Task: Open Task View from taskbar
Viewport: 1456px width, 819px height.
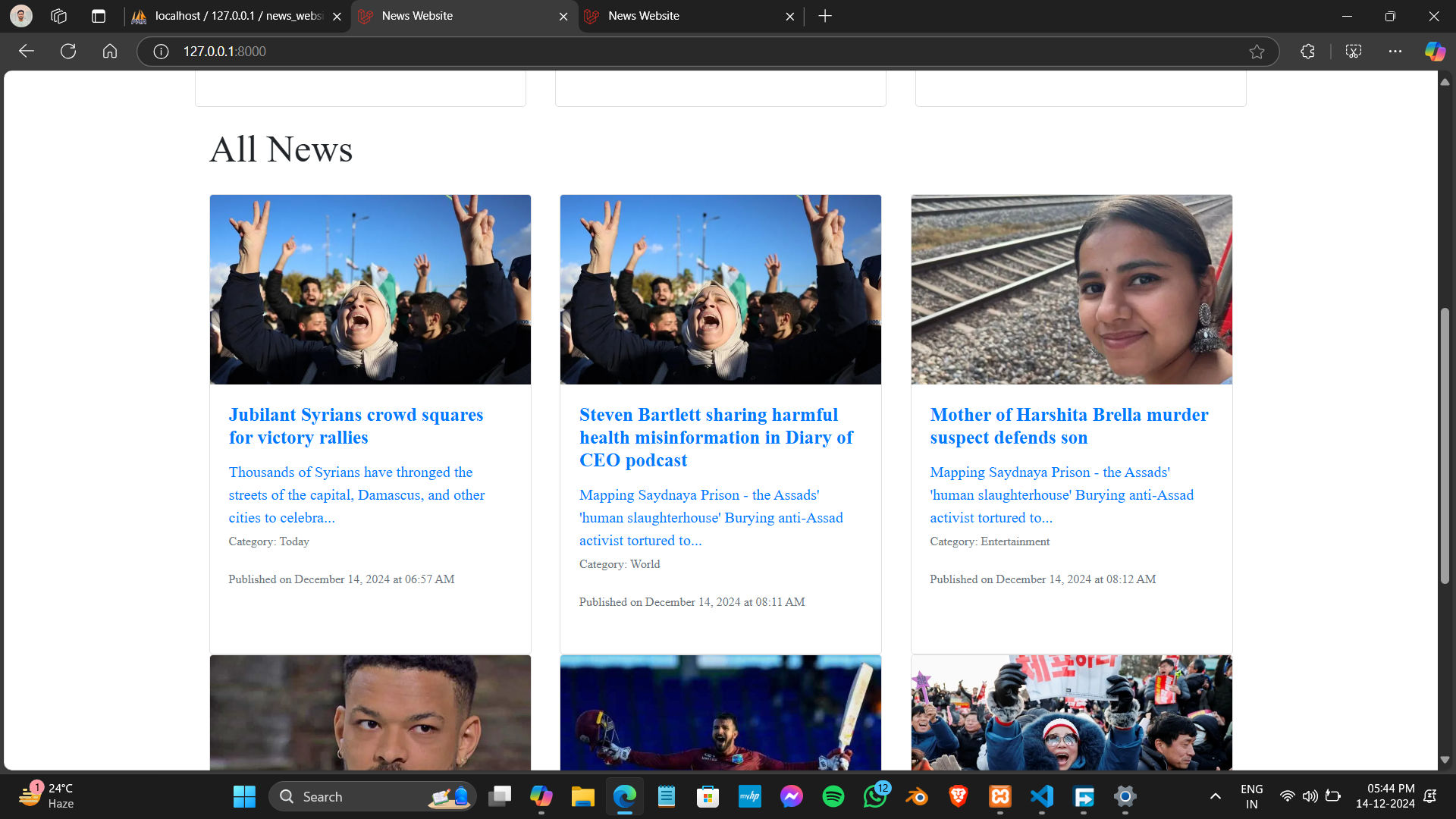Action: (500, 796)
